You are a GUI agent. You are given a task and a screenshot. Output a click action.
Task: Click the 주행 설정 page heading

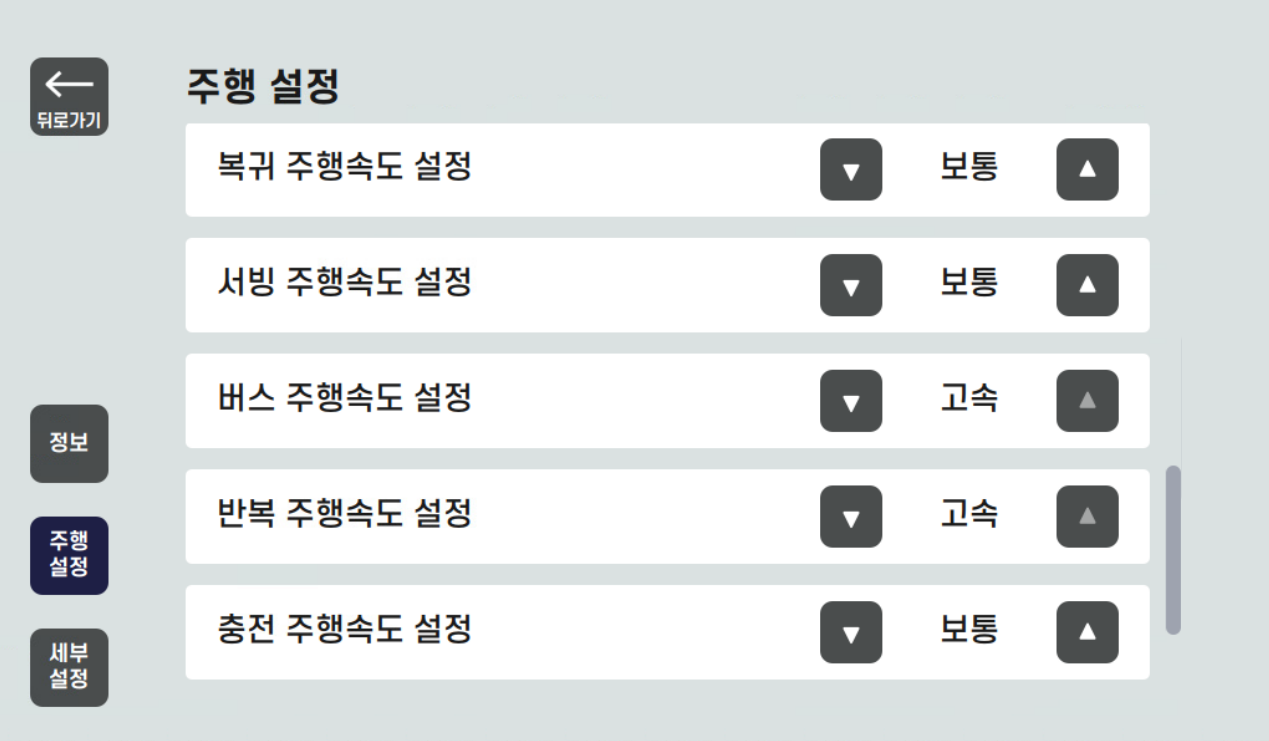point(262,88)
